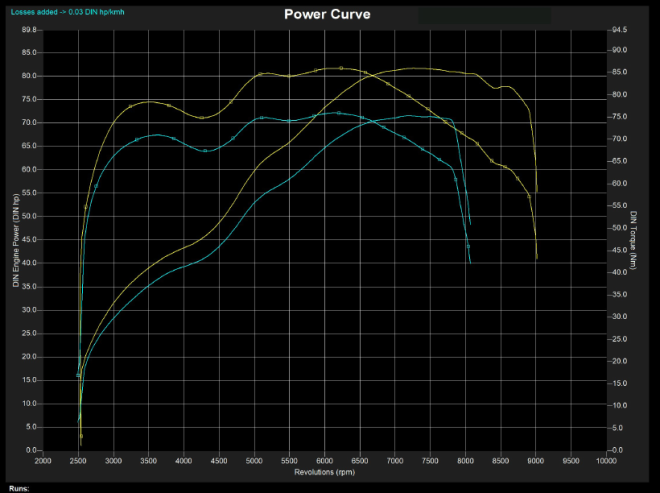Click the DIN Engine Power axis label

point(16,240)
